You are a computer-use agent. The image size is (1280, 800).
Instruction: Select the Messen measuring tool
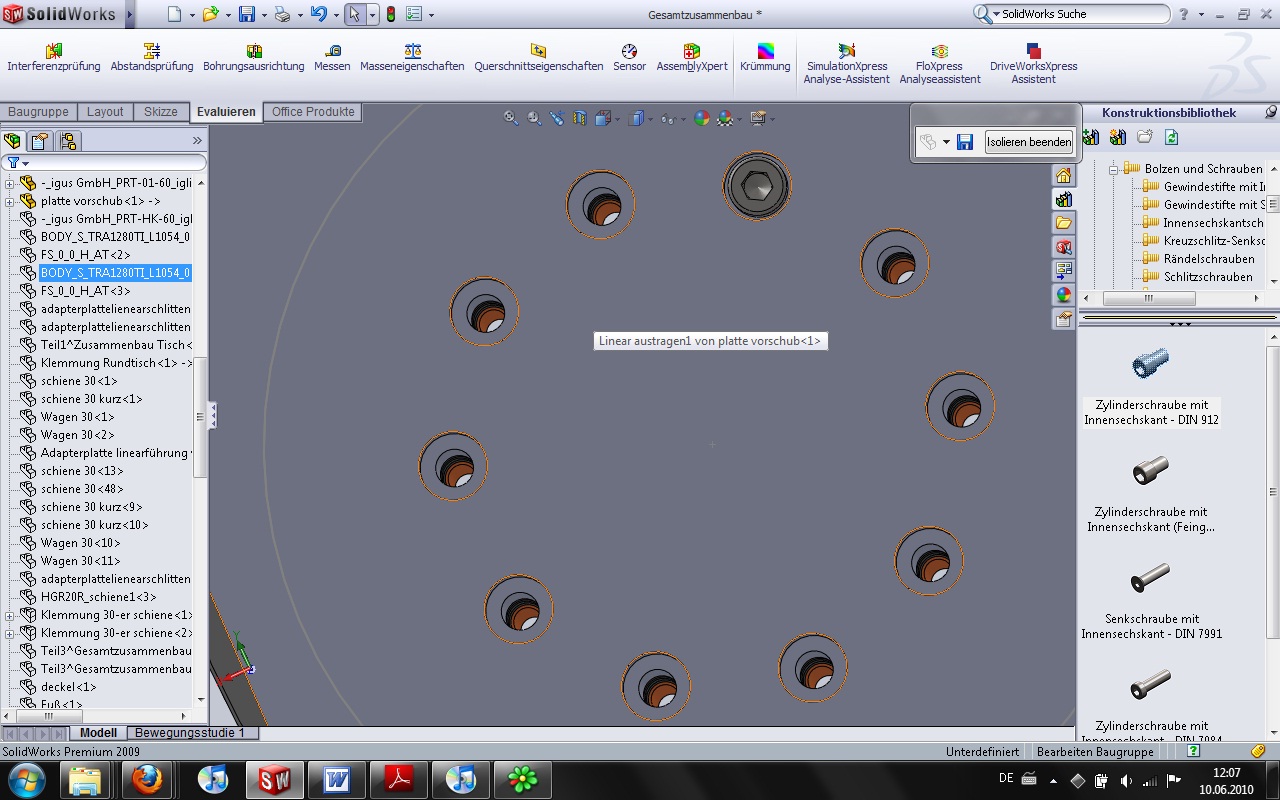[332, 57]
